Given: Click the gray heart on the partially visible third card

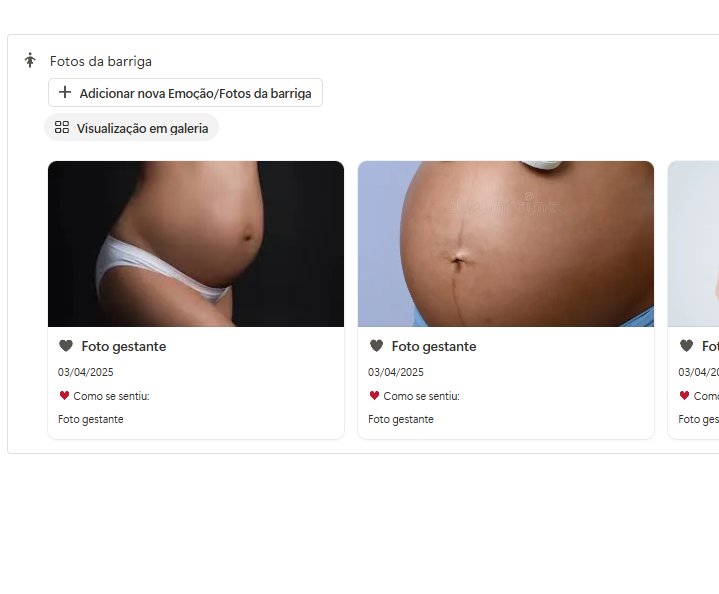Looking at the screenshot, I should click(x=686, y=345).
